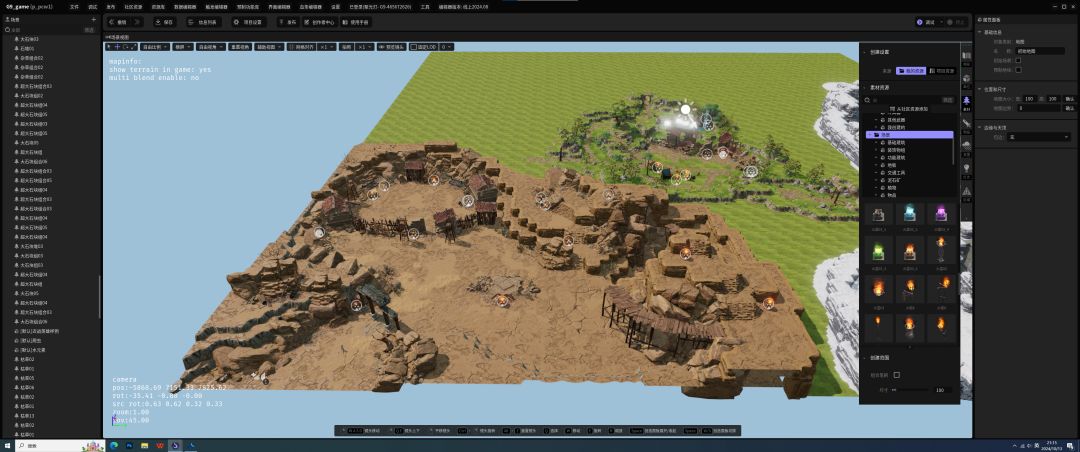Click the redo forward arrow
Image resolution: width=1080 pixels, height=452 pixels.
click(x=137, y=22)
